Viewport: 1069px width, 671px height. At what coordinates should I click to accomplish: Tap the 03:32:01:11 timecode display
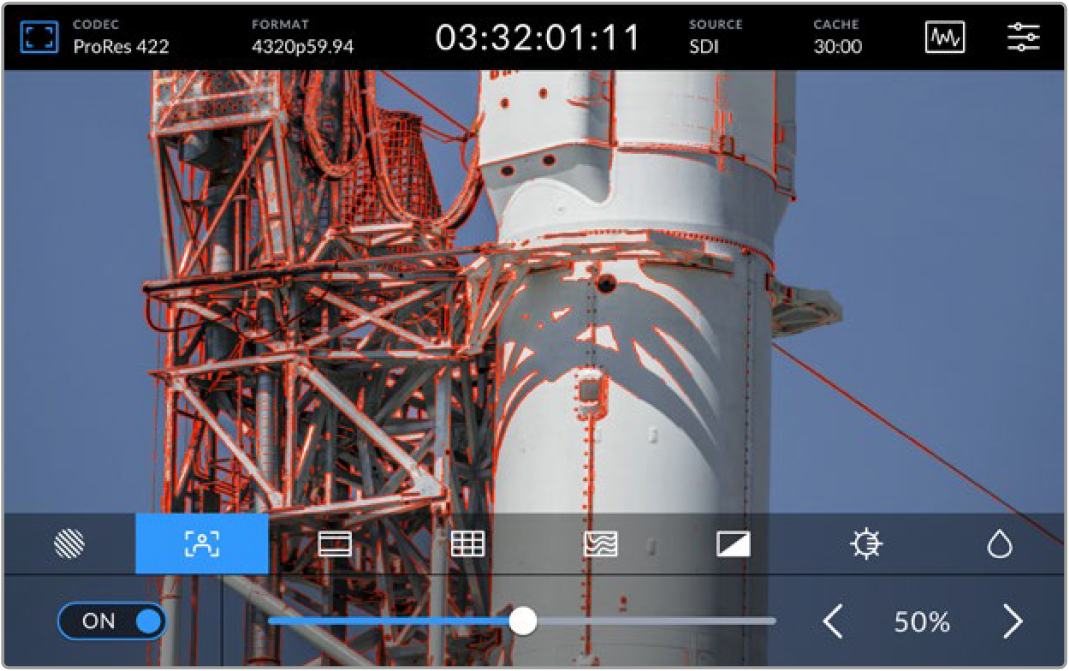538,38
